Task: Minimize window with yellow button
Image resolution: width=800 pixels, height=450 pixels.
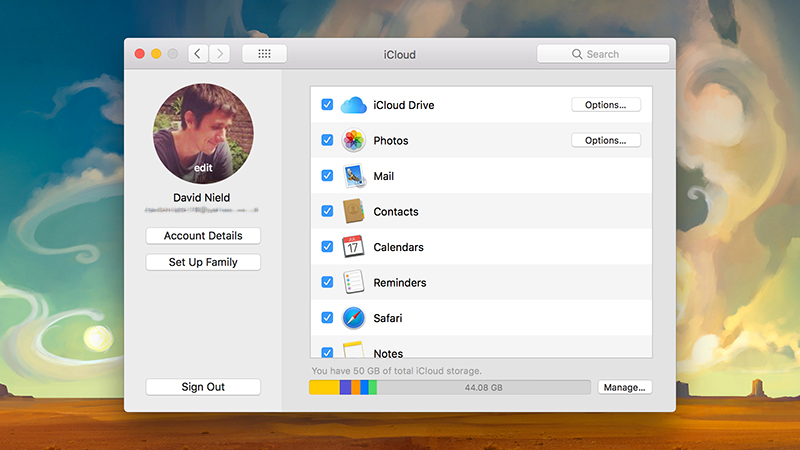Action: pyautogui.click(x=156, y=54)
